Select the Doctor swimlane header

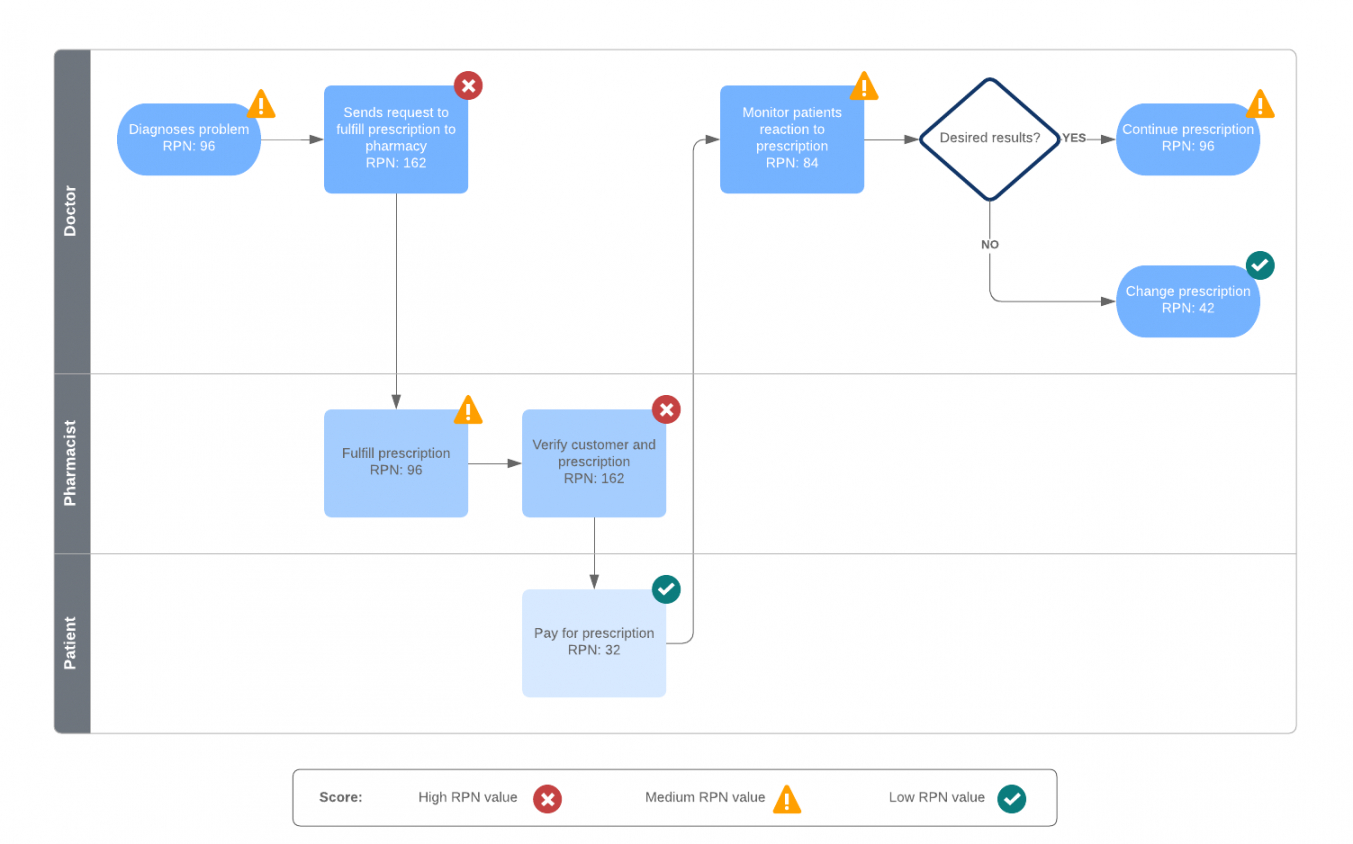click(x=71, y=211)
